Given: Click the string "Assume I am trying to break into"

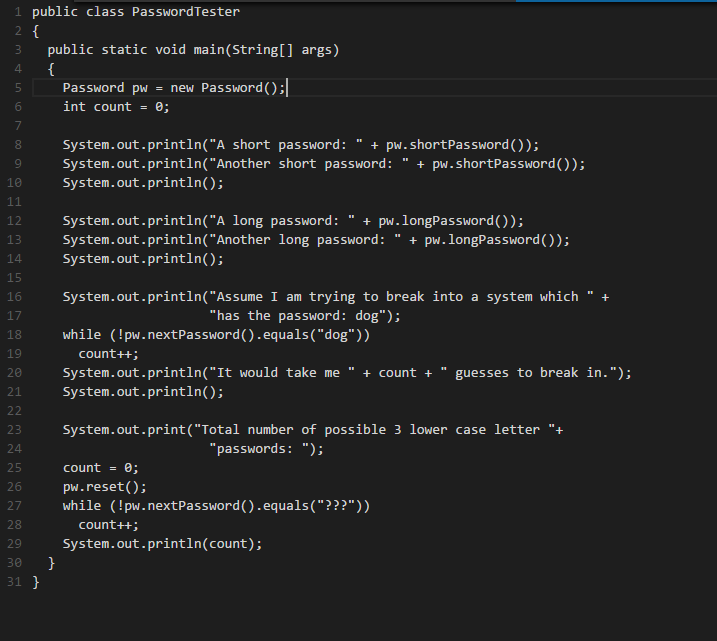Looking at the screenshot, I should tap(336, 297).
